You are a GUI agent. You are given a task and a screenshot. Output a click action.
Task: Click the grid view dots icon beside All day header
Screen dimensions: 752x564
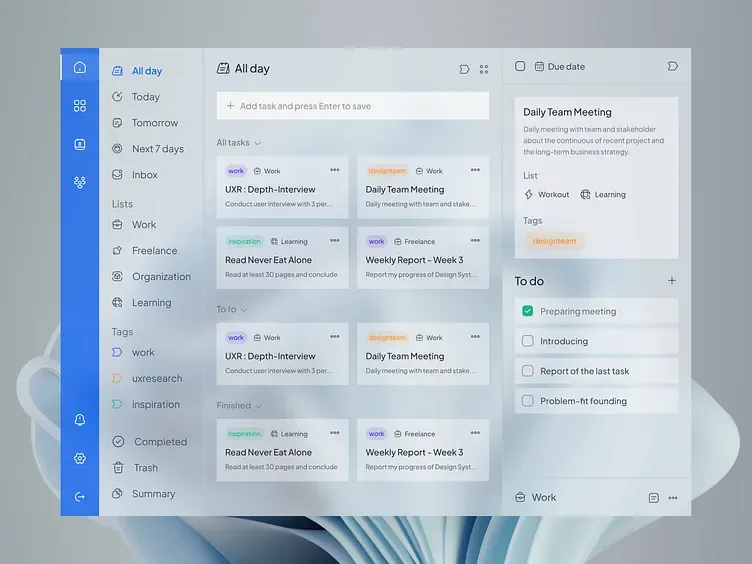click(484, 70)
